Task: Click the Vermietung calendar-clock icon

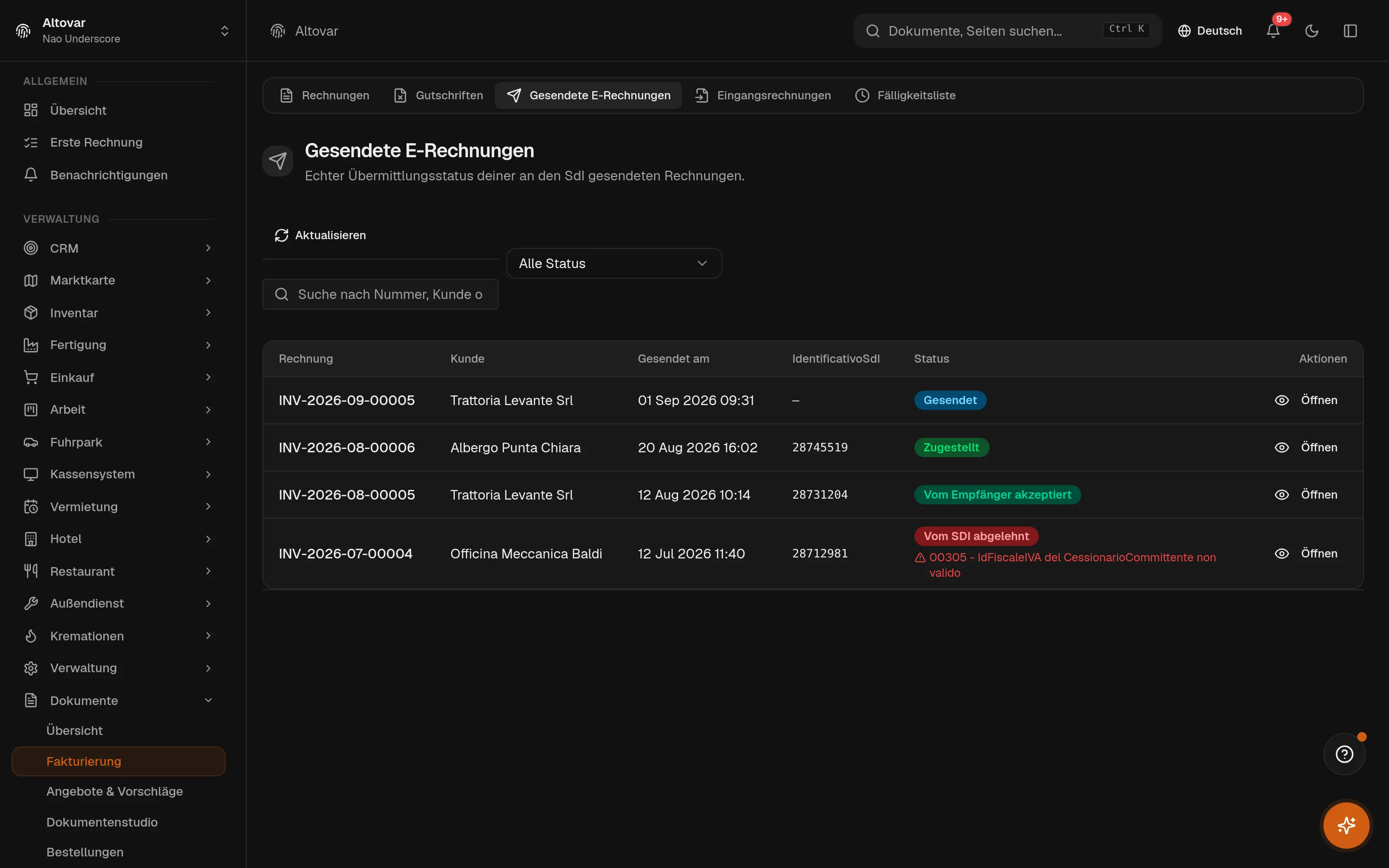Action: [x=31, y=506]
